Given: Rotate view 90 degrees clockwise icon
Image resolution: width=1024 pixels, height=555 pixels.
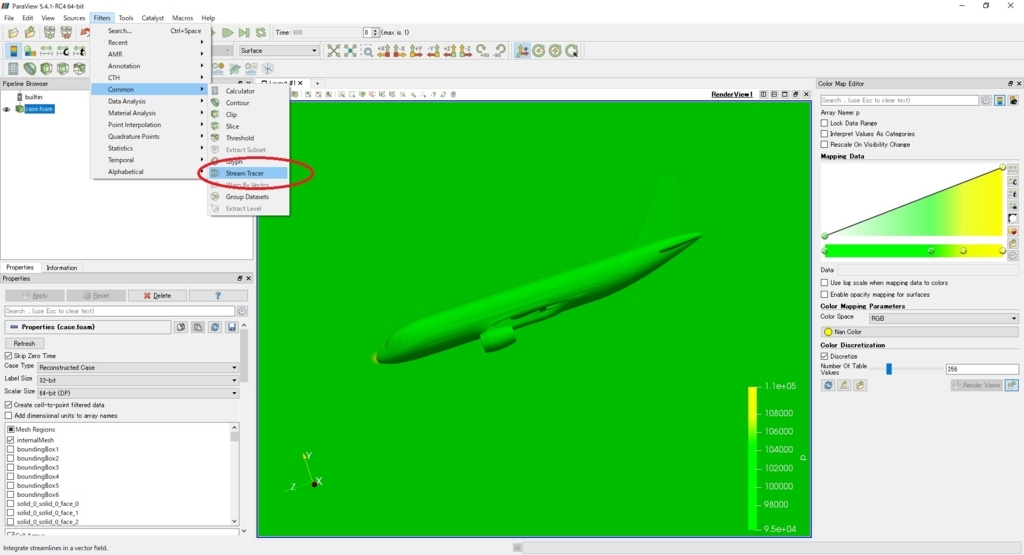Looking at the screenshot, I should point(483,51).
